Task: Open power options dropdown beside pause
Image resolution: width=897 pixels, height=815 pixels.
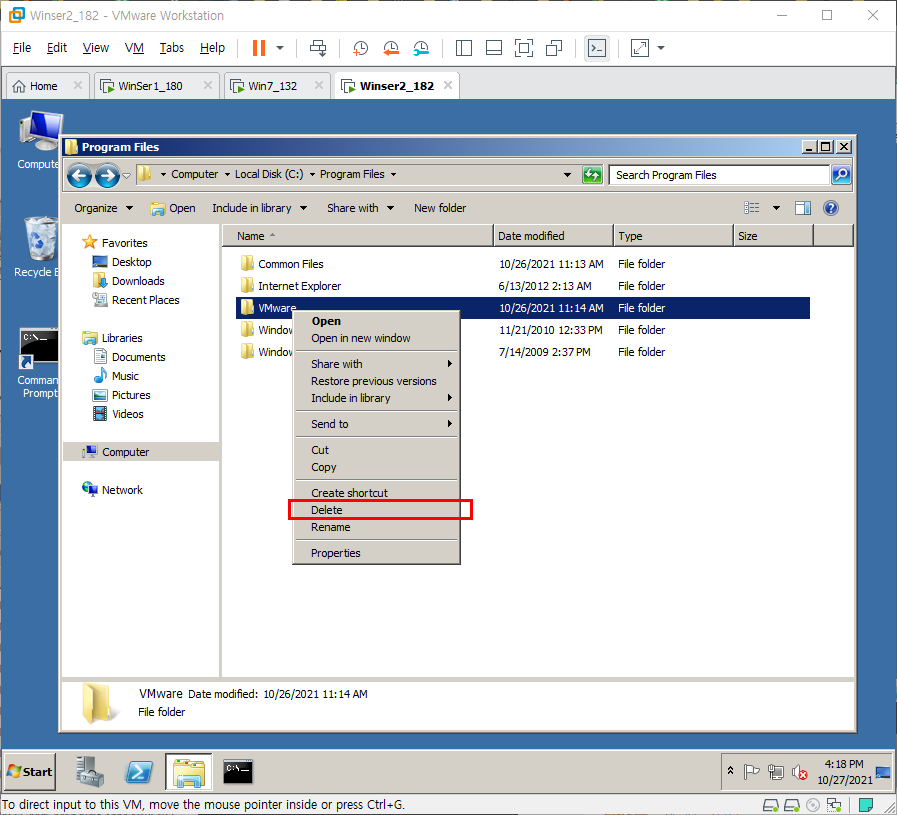Action: coord(280,48)
